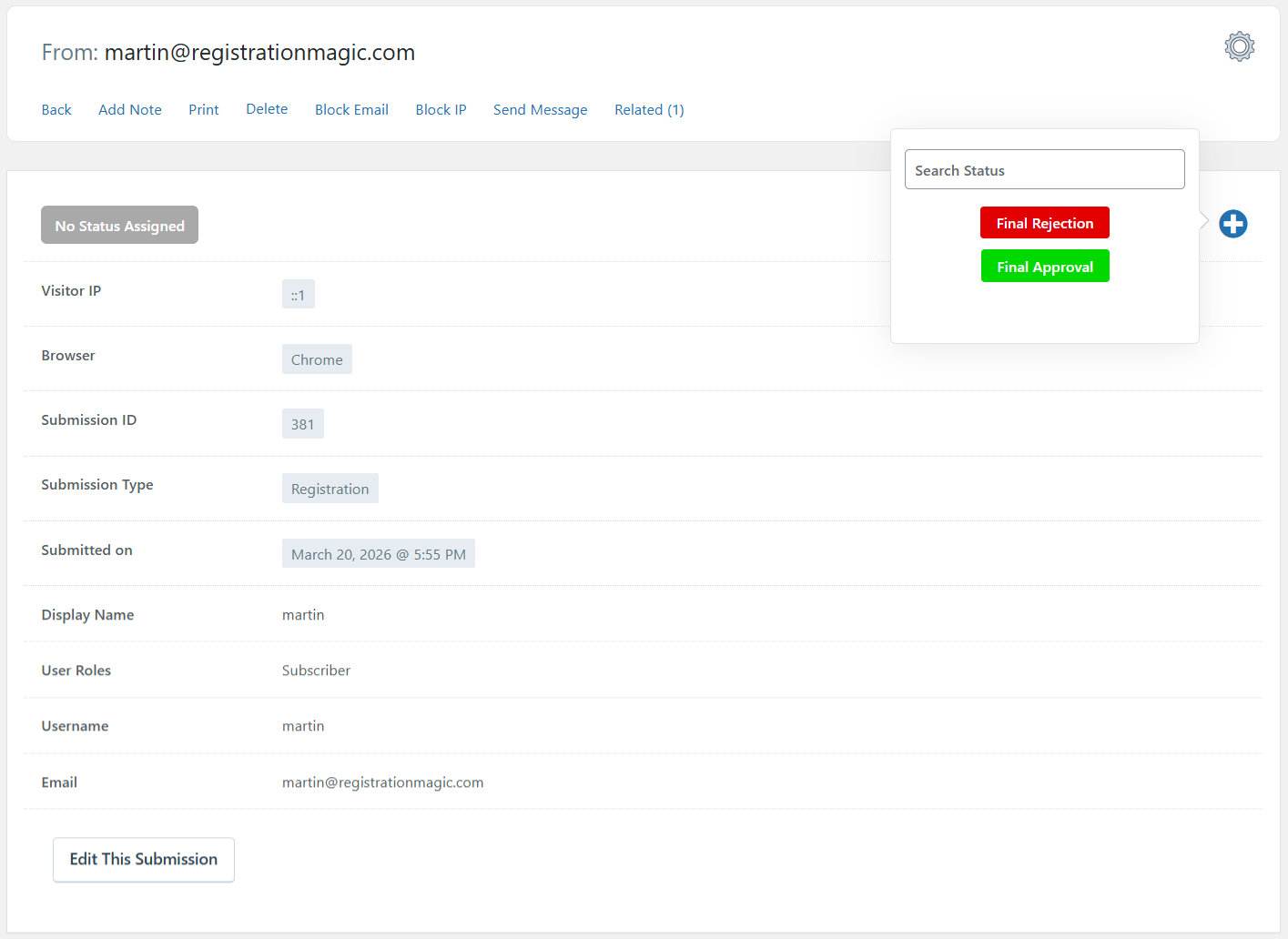Click the Registration submission type tag
1288x939 pixels.
pyautogui.click(x=330, y=489)
